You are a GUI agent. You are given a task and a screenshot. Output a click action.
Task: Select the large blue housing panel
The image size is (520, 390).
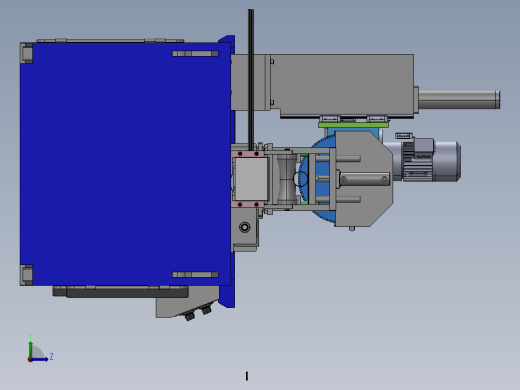tap(125, 163)
